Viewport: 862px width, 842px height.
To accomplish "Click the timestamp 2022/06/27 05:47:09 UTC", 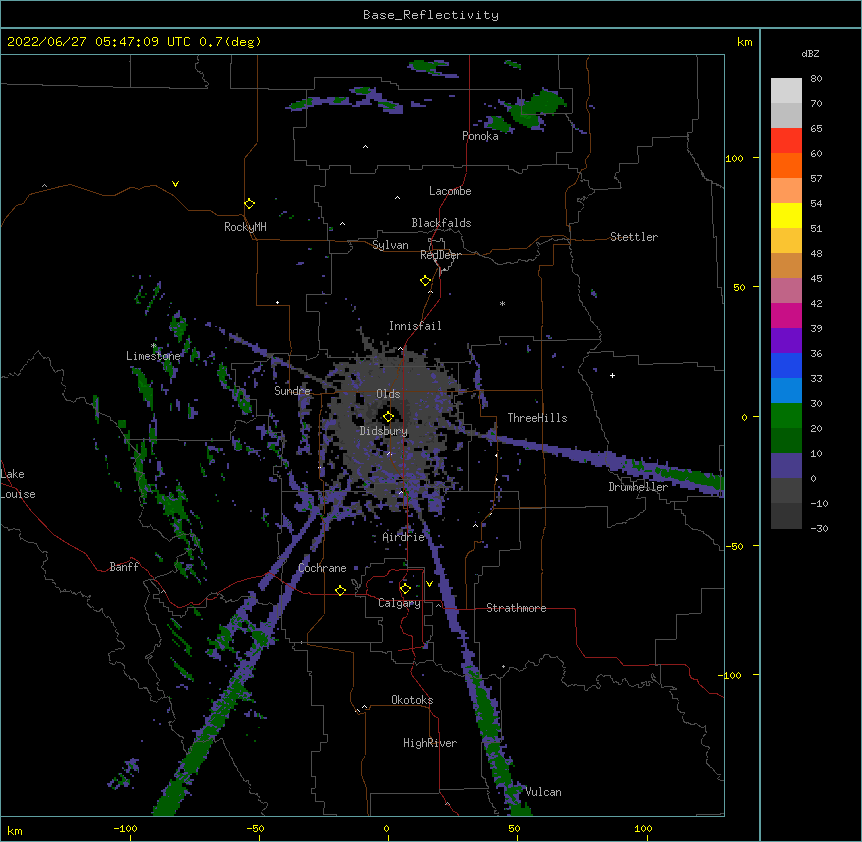I will point(99,42).
